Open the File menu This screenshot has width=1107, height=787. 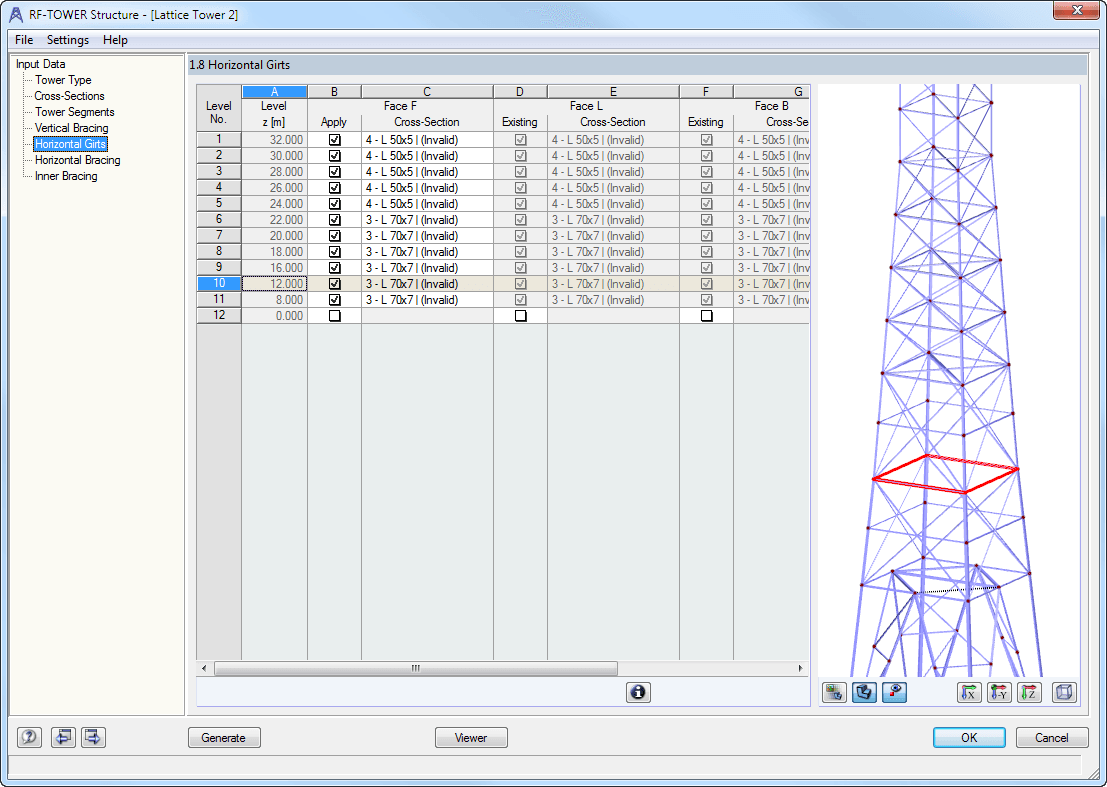click(x=24, y=40)
